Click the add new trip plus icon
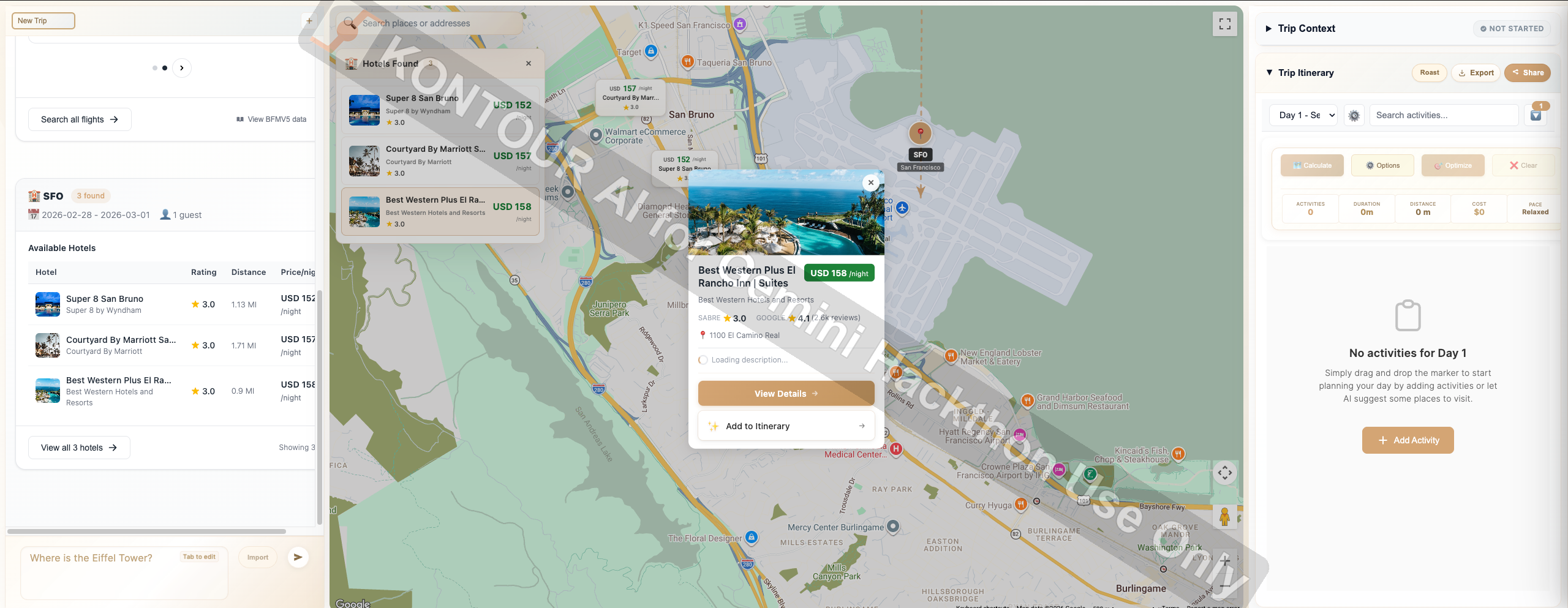1568x608 pixels. click(x=309, y=21)
